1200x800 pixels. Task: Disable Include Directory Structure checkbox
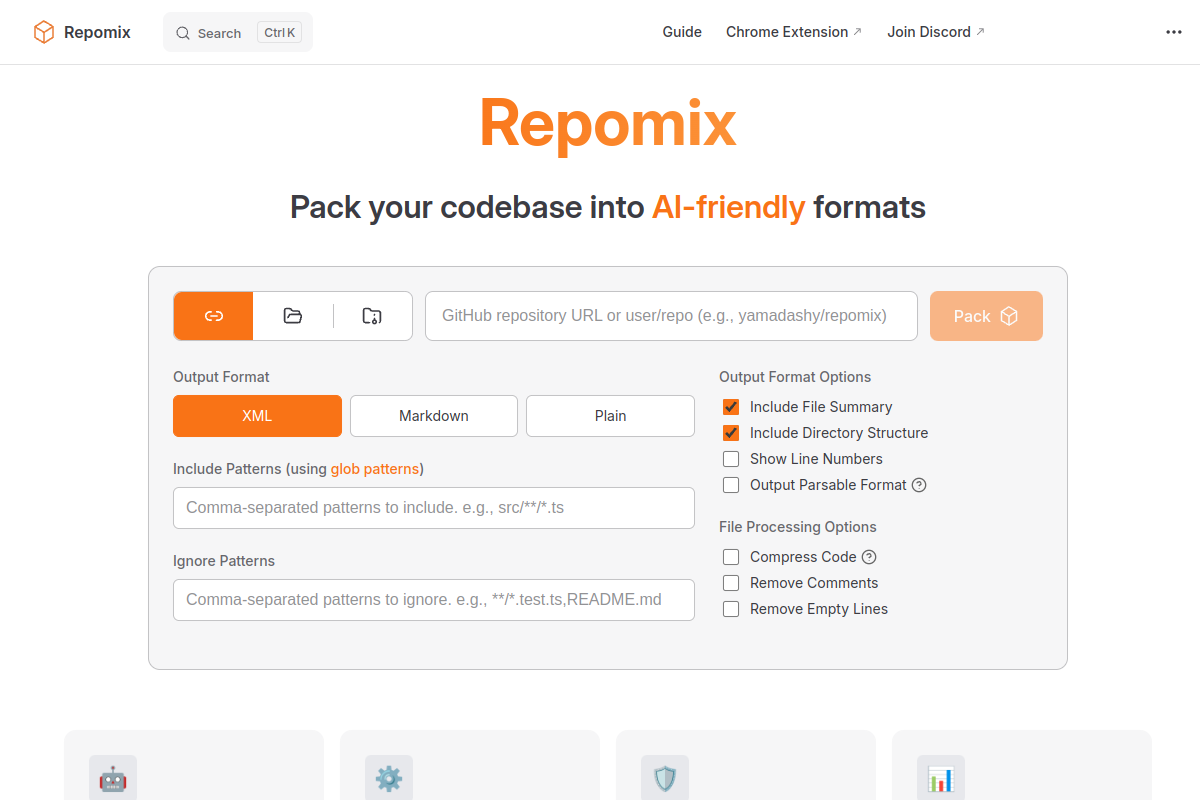(x=731, y=433)
